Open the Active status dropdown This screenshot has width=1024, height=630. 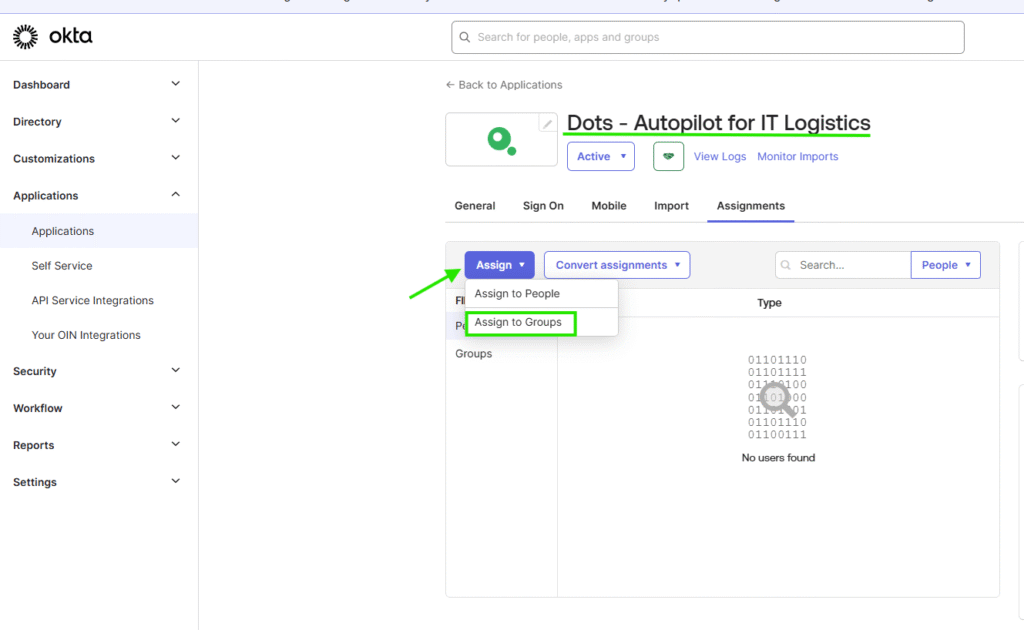pos(600,156)
